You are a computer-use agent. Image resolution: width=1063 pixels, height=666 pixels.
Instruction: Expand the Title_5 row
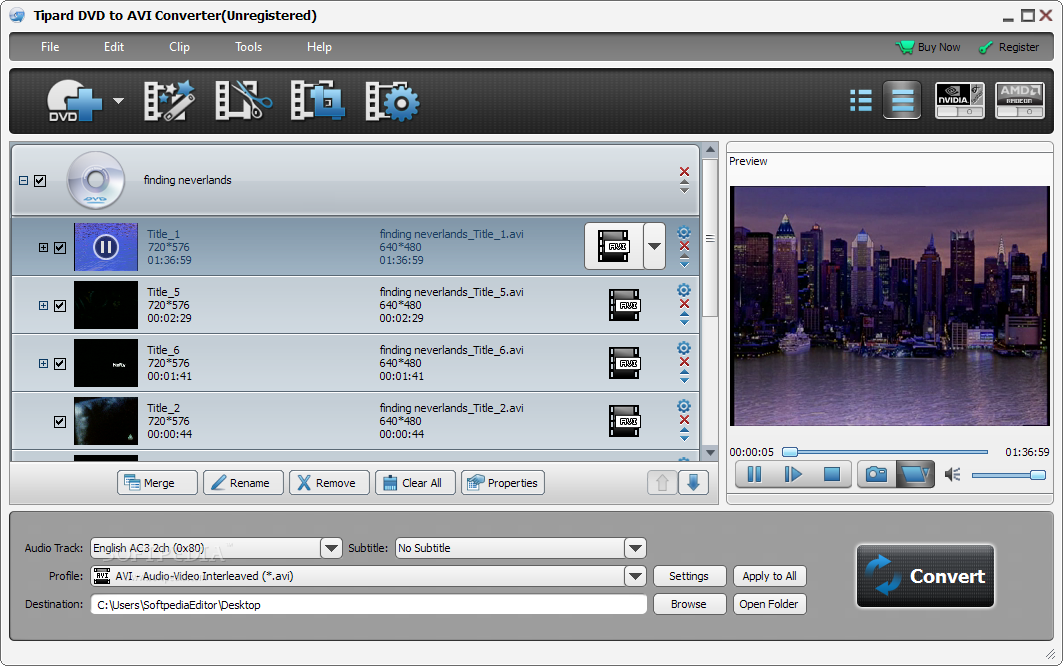tap(43, 306)
